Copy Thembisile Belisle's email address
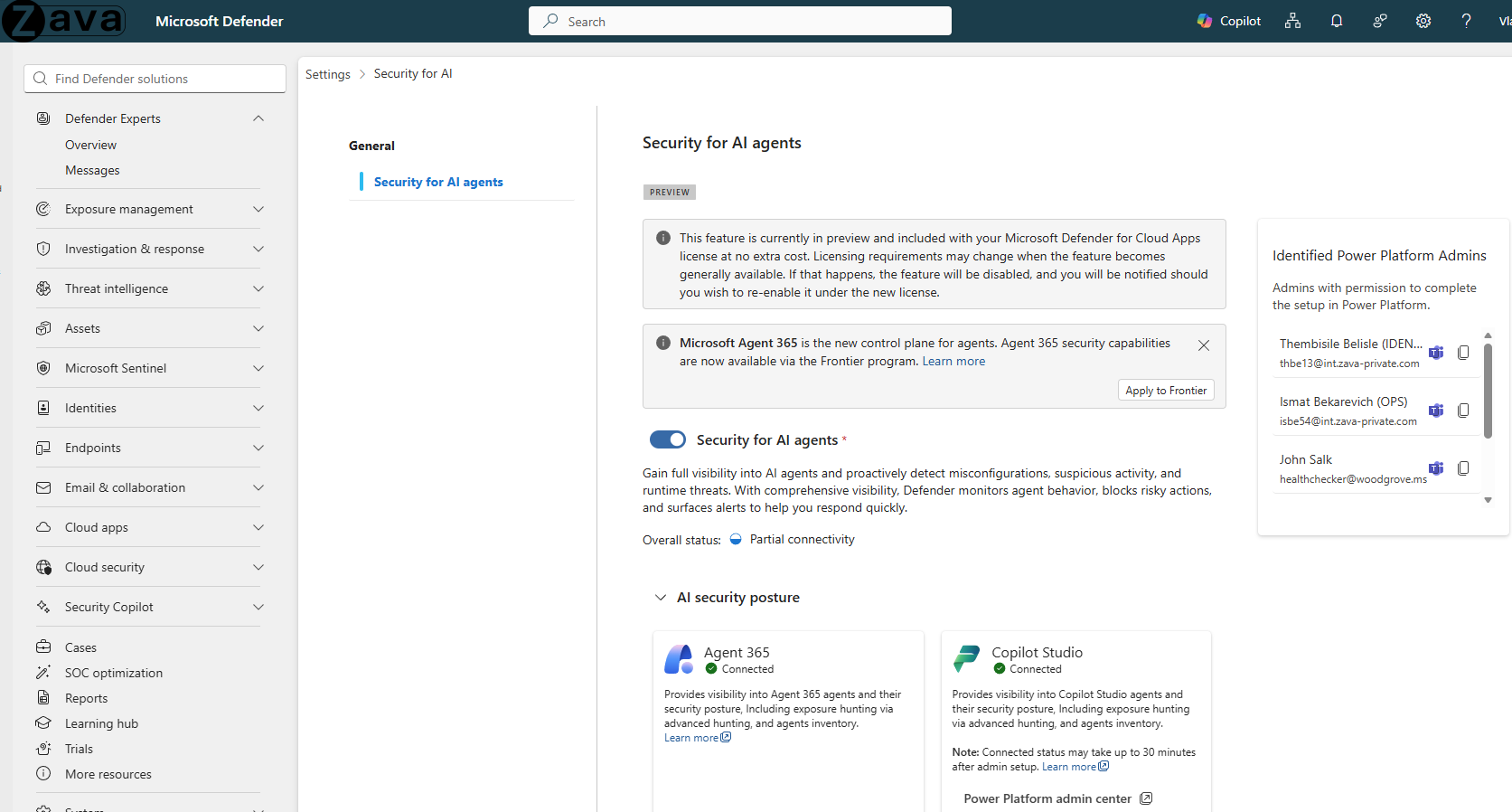 [1463, 353]
